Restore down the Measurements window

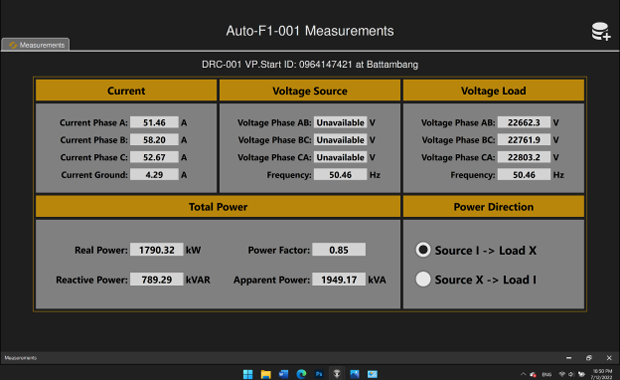pyautogui.click(x=589, y=358)
